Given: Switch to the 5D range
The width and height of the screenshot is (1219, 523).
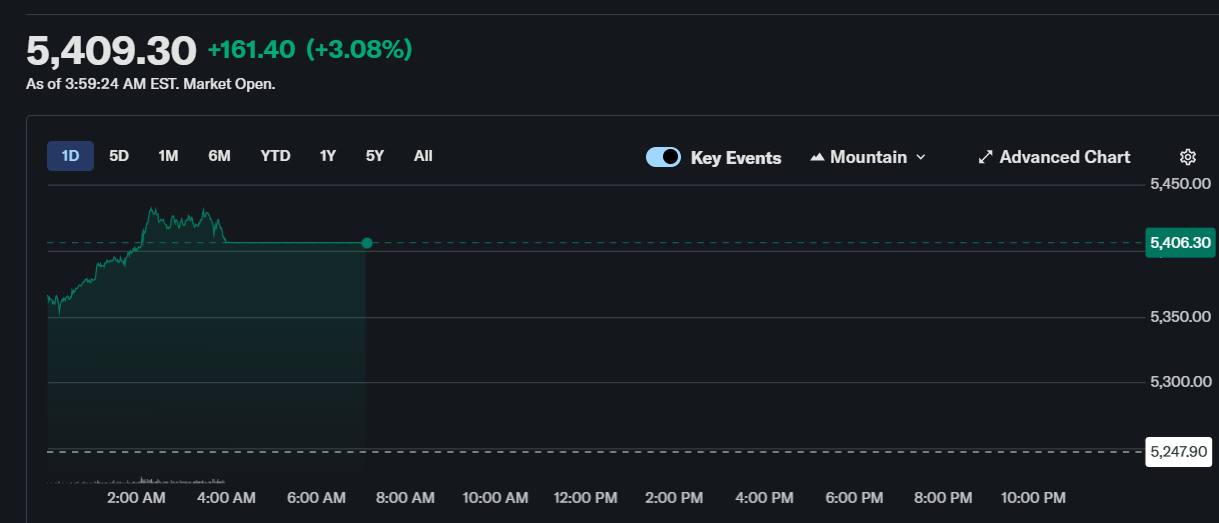Looking at the screenshot, I should (119, 156).
